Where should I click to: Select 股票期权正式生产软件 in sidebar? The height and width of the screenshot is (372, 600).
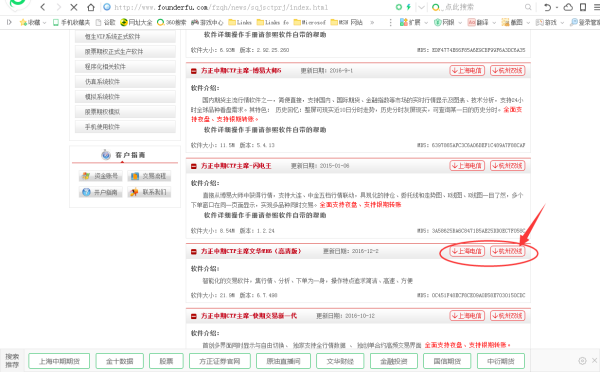125,51
